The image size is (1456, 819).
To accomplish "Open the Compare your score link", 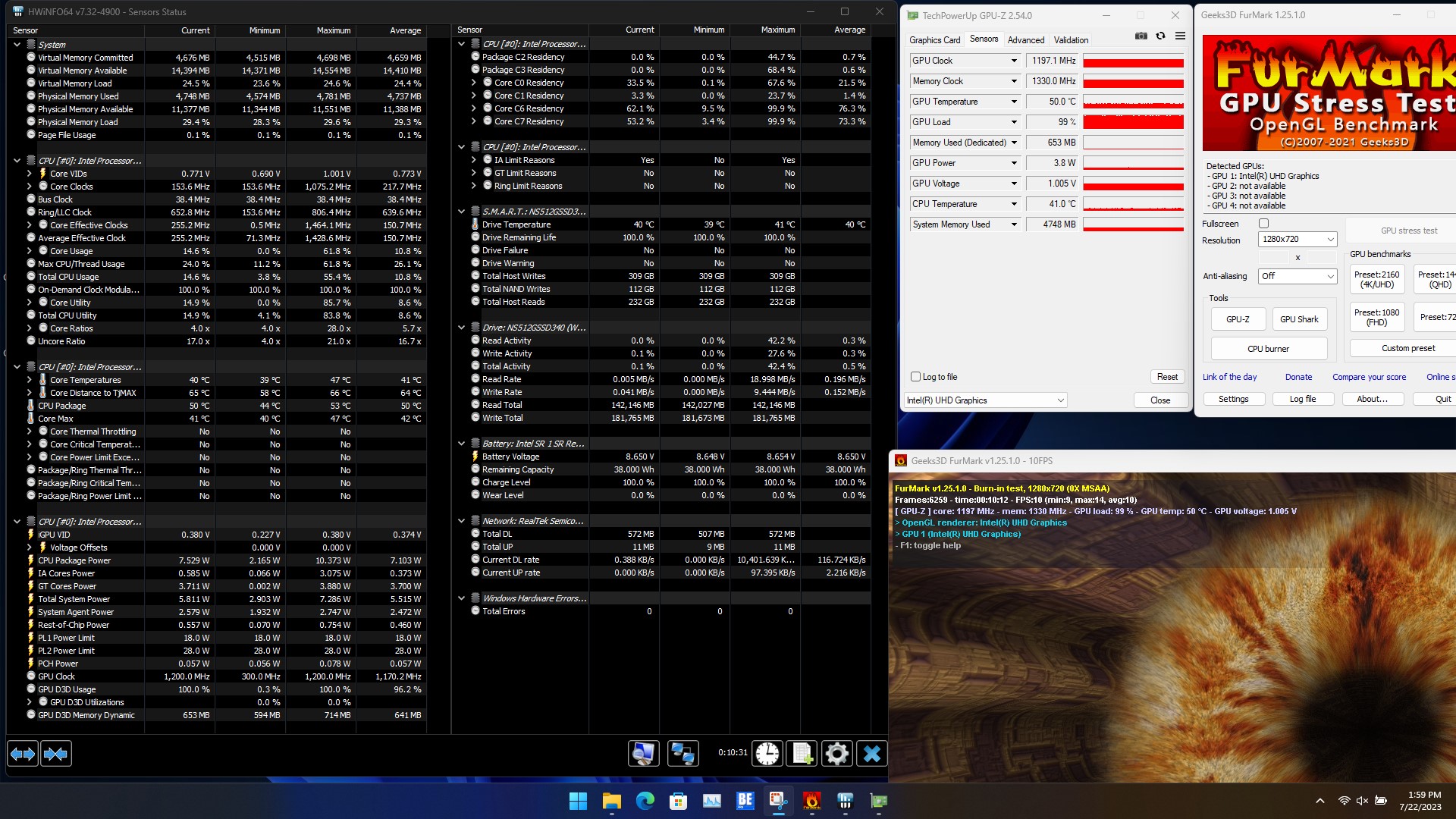I will [1369, 377].
